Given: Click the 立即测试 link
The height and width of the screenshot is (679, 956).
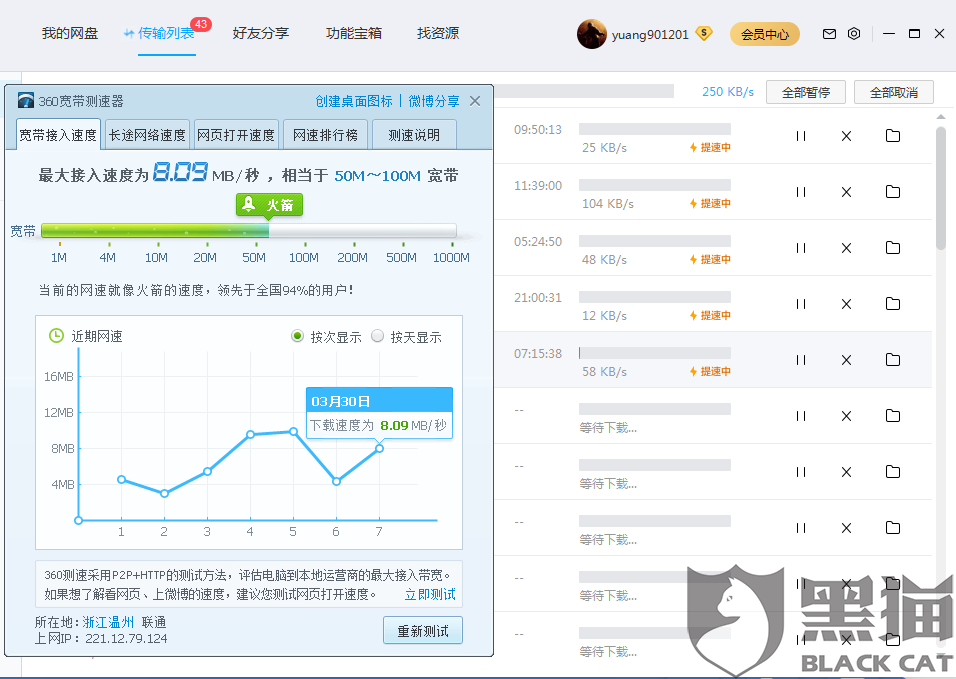Looking at the screenshot, I should pos(430,594).
